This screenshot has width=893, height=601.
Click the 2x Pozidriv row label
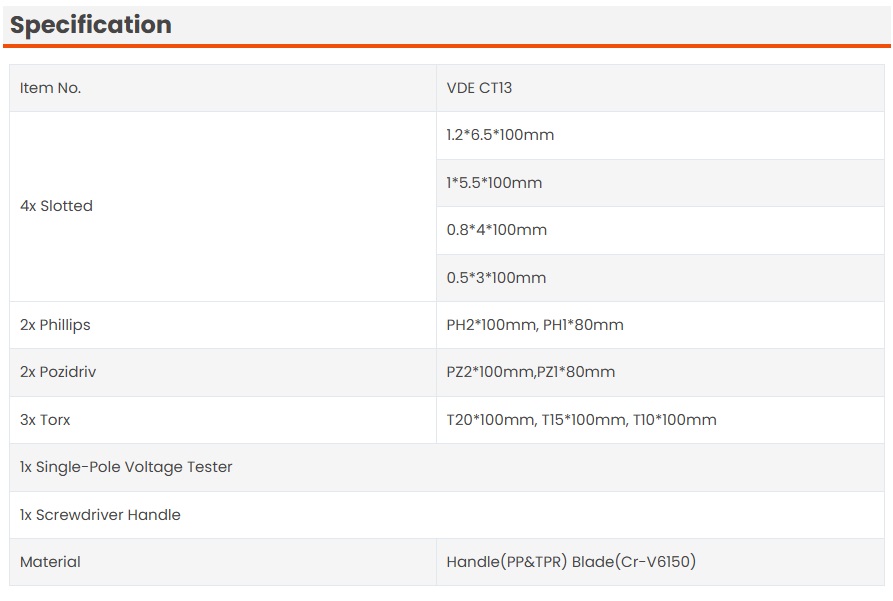pyautogui.click(x=58, y=372)
